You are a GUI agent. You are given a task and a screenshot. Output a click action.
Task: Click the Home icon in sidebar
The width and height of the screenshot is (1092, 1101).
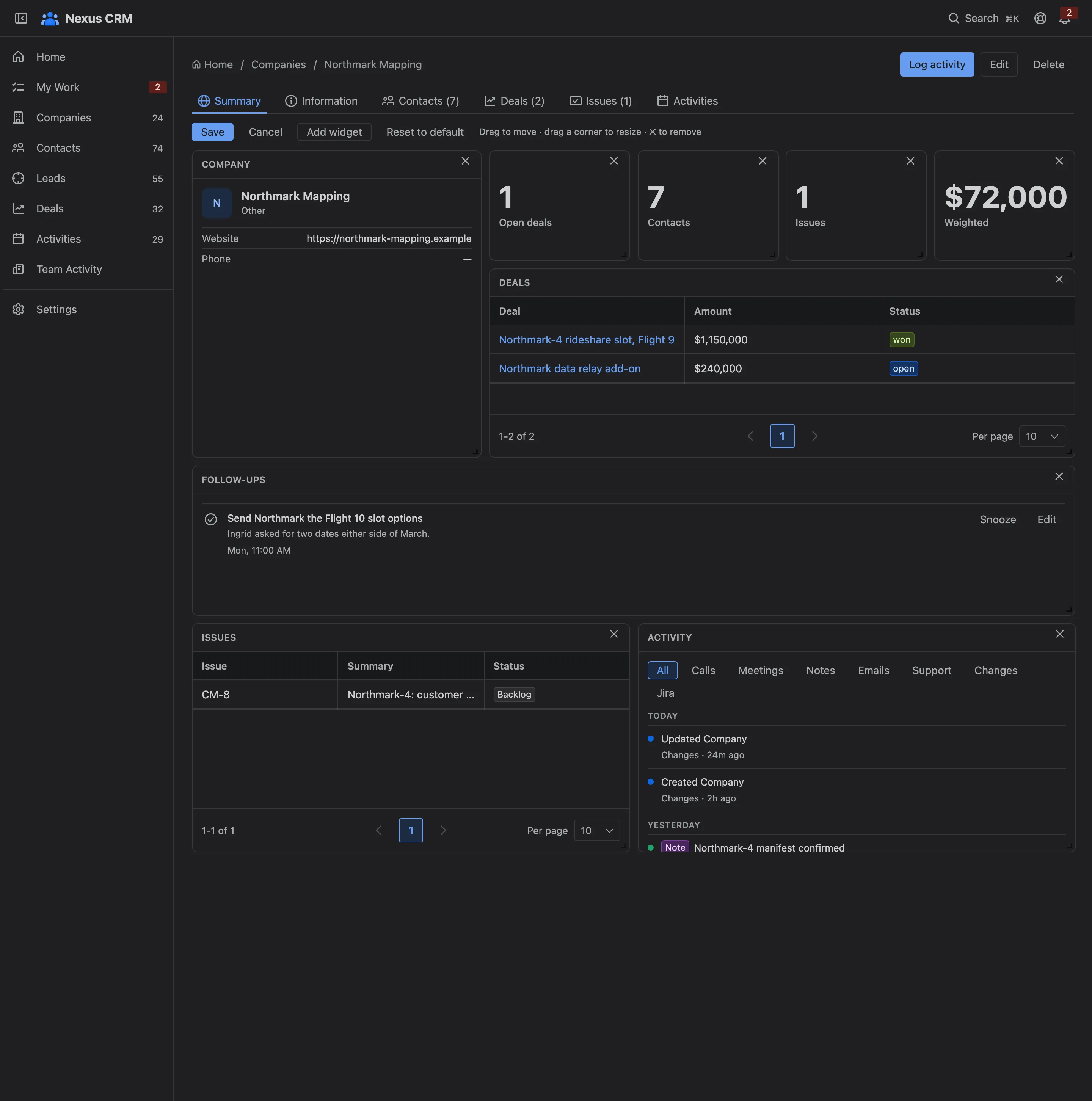pyautogui.click(x=18, y=57)
